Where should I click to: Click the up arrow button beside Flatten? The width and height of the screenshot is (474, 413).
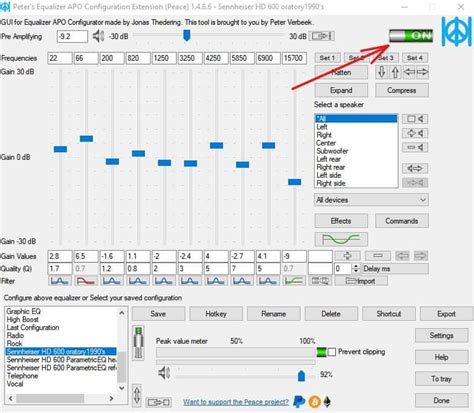[x=395, y=72]
